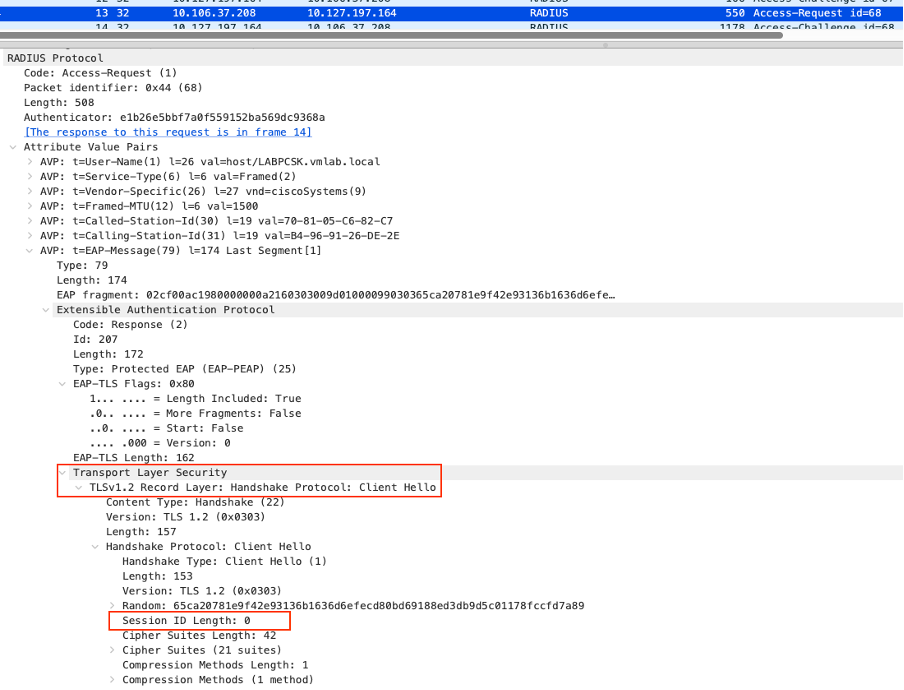
Task: Open the response in frame 14 link
Action: click(168, 132)
